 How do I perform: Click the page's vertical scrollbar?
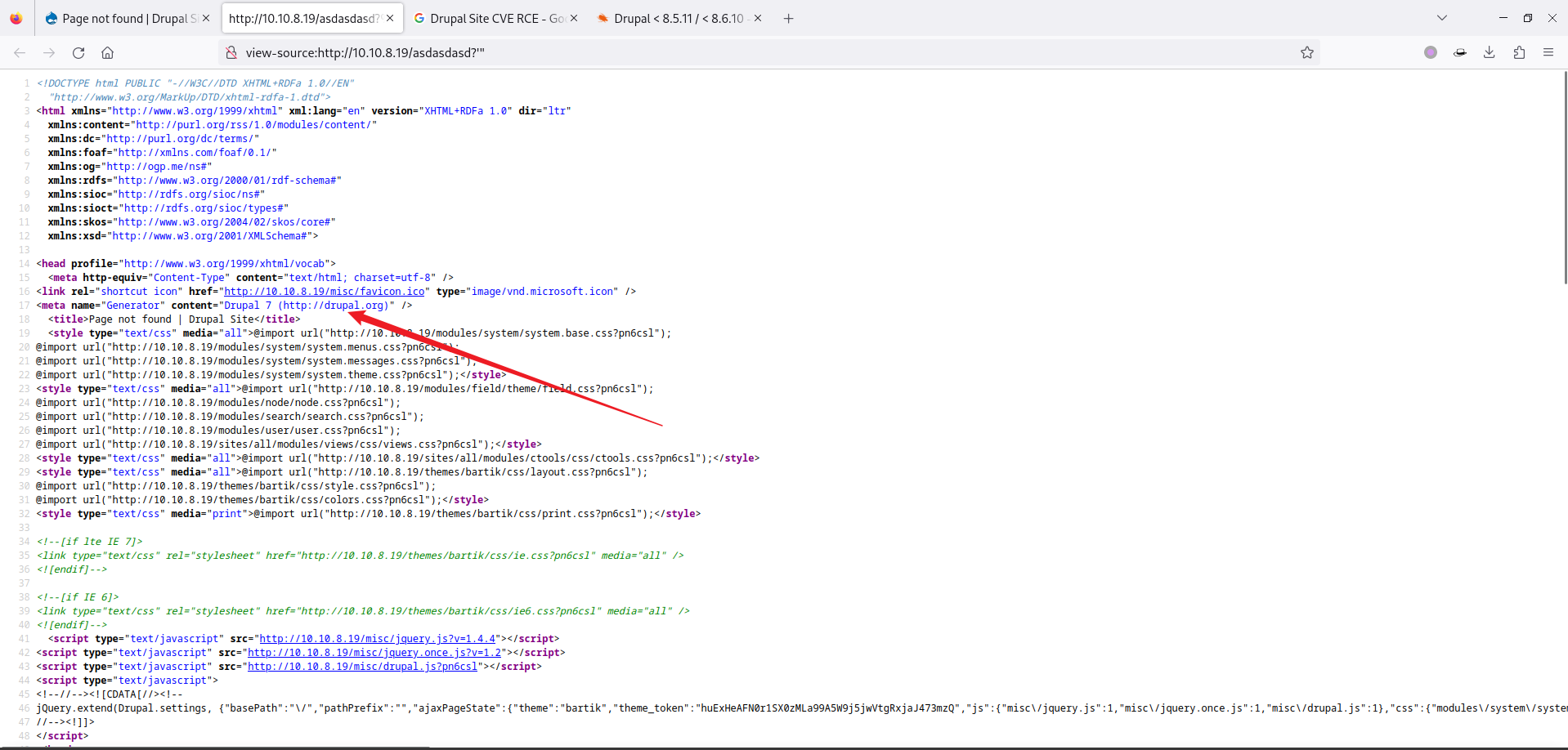[1565, 177]
